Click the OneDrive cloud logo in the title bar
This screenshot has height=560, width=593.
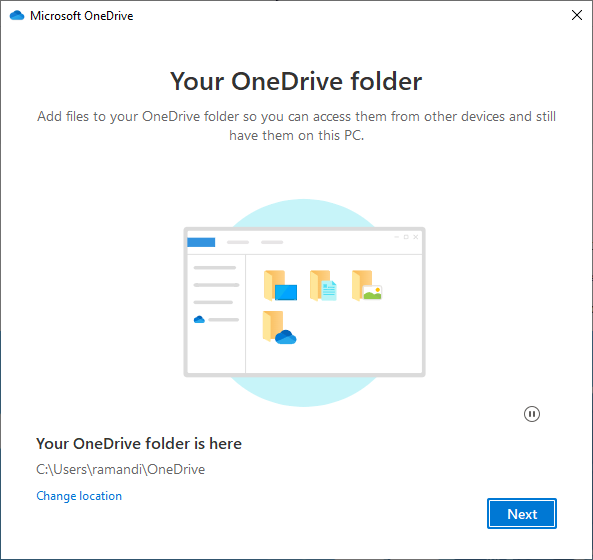tap(17, 16)
